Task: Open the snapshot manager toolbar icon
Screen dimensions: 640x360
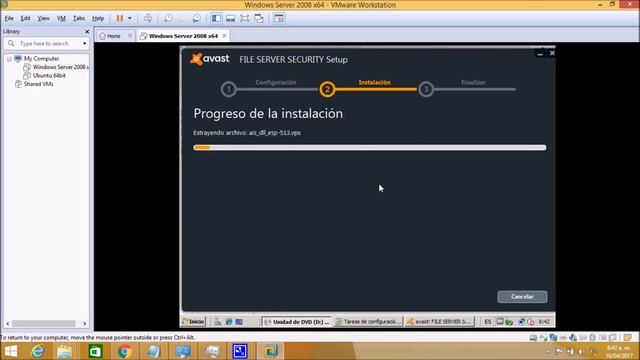Action: click(x=197, y=18)
